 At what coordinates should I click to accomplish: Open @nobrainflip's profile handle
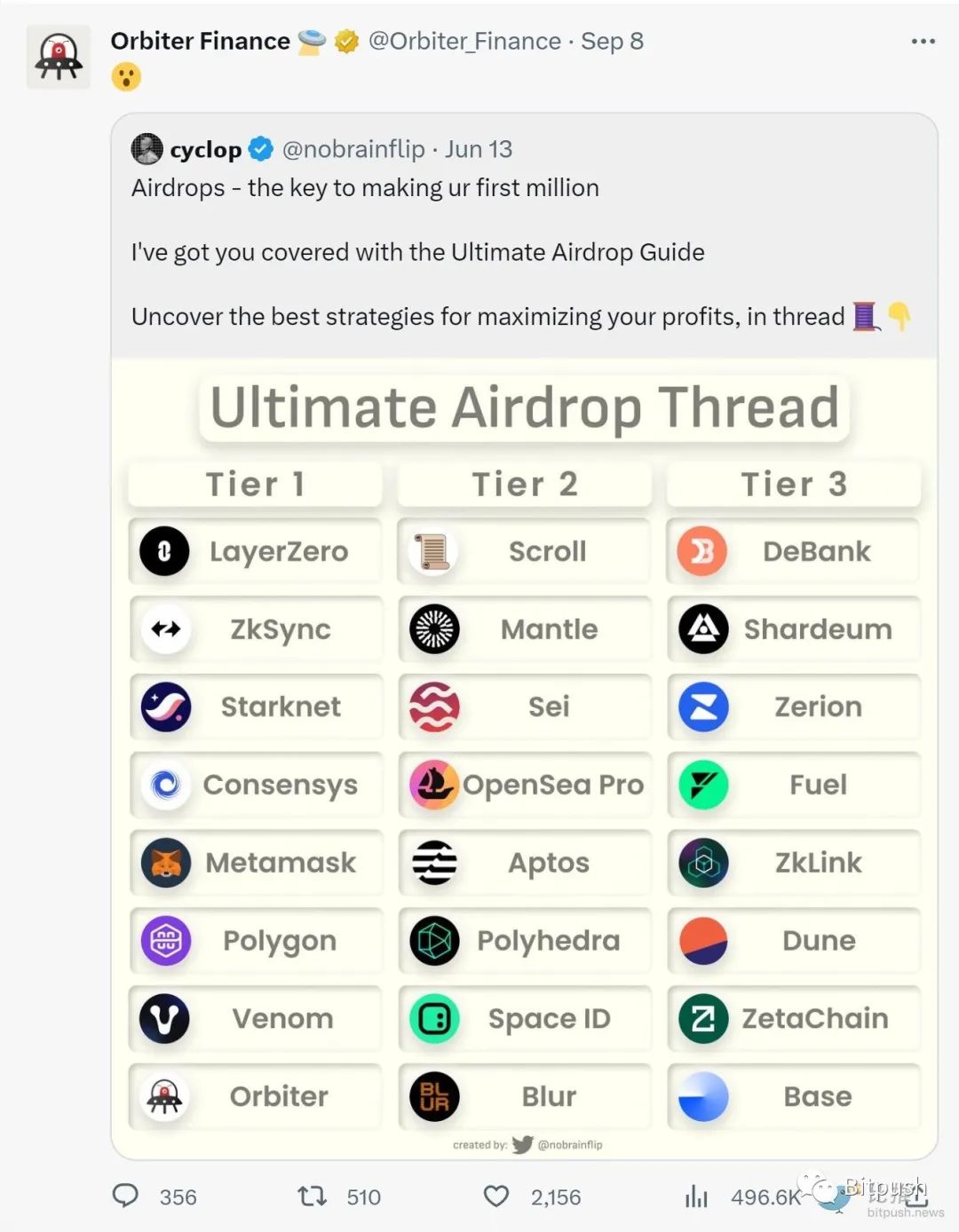[353, 149]
